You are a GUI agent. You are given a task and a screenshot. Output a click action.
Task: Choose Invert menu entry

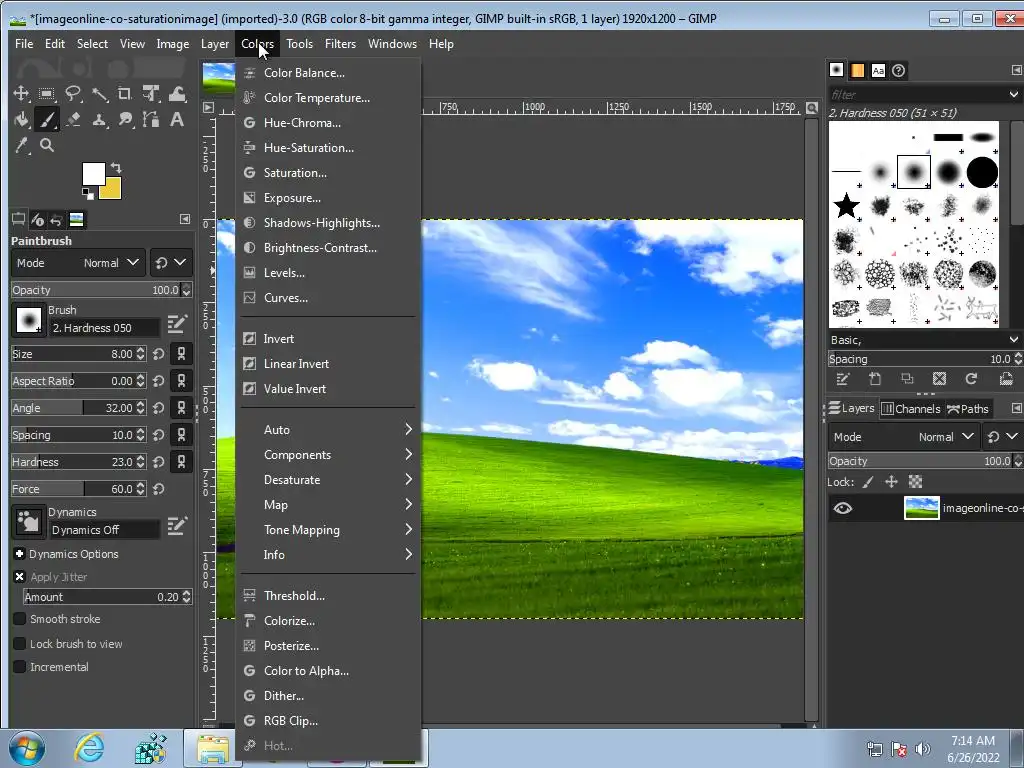coord(328,338)
